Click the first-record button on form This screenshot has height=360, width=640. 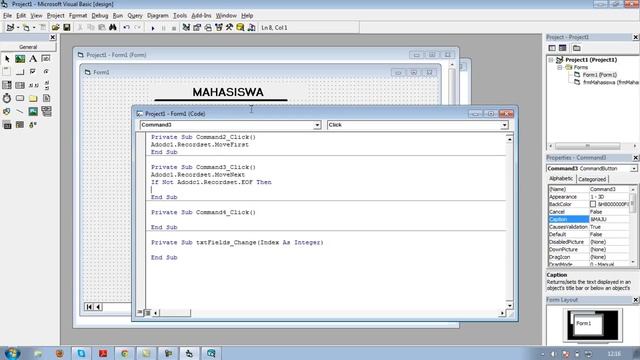(x=89, y=307)
